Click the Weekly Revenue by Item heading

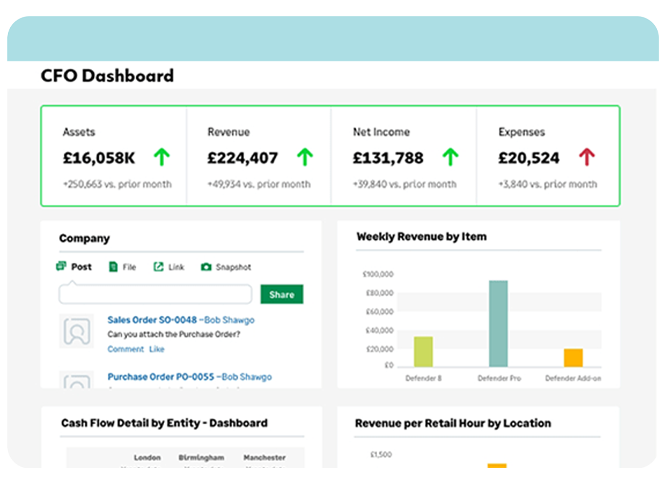(422, 236)
